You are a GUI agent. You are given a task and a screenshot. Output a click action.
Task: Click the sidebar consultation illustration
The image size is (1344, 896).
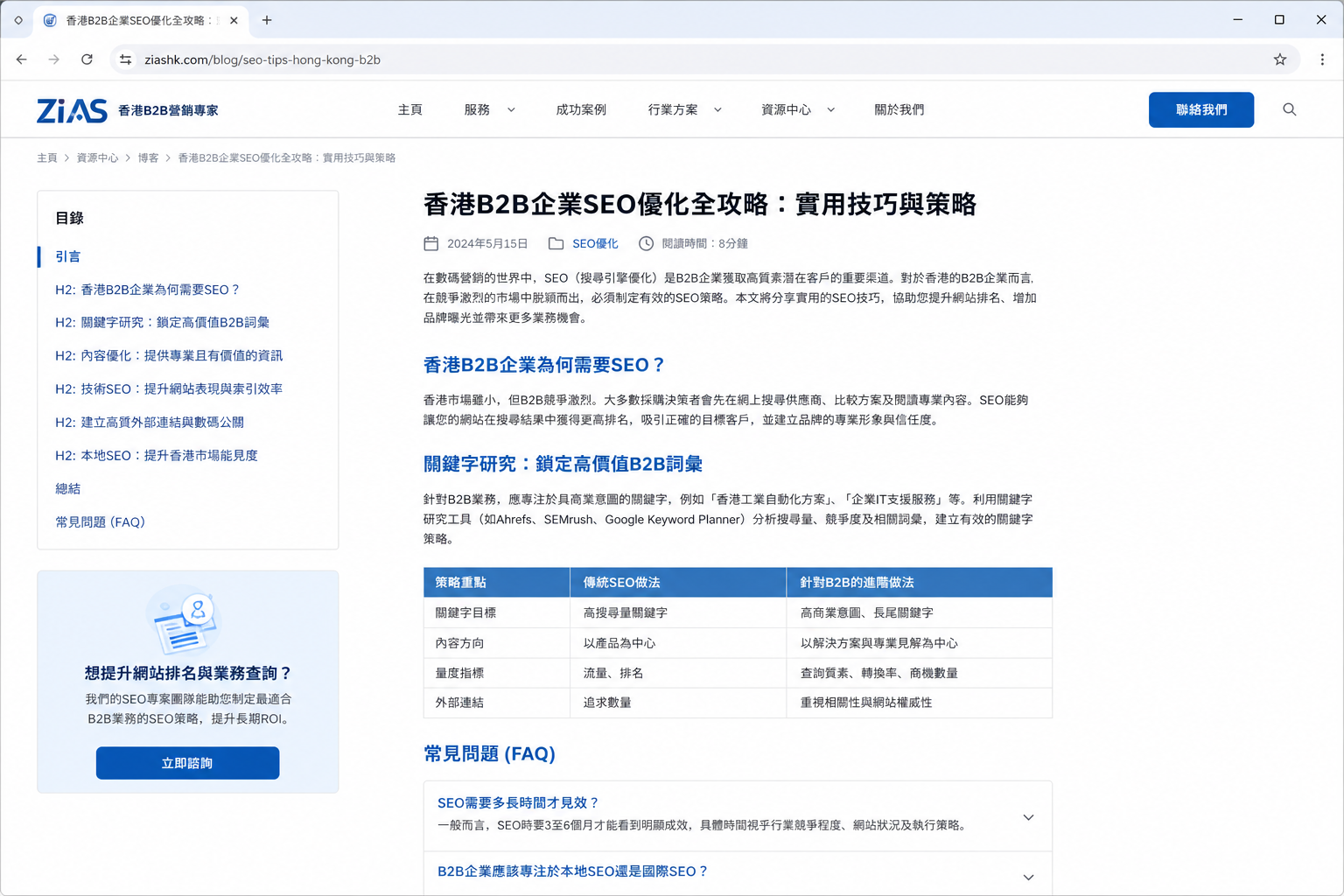(x=185, y=622)
